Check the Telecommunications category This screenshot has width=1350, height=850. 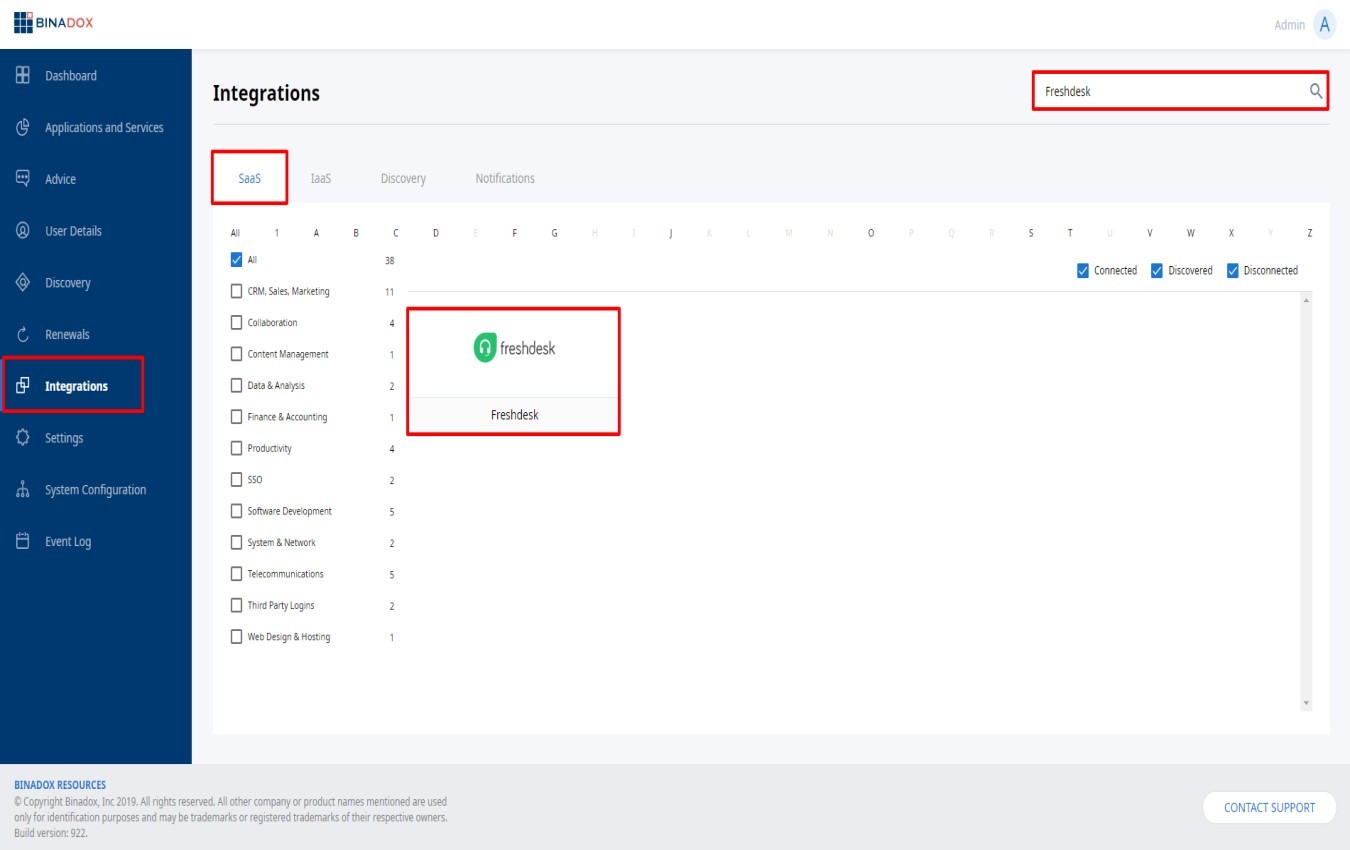click(237, 574)
